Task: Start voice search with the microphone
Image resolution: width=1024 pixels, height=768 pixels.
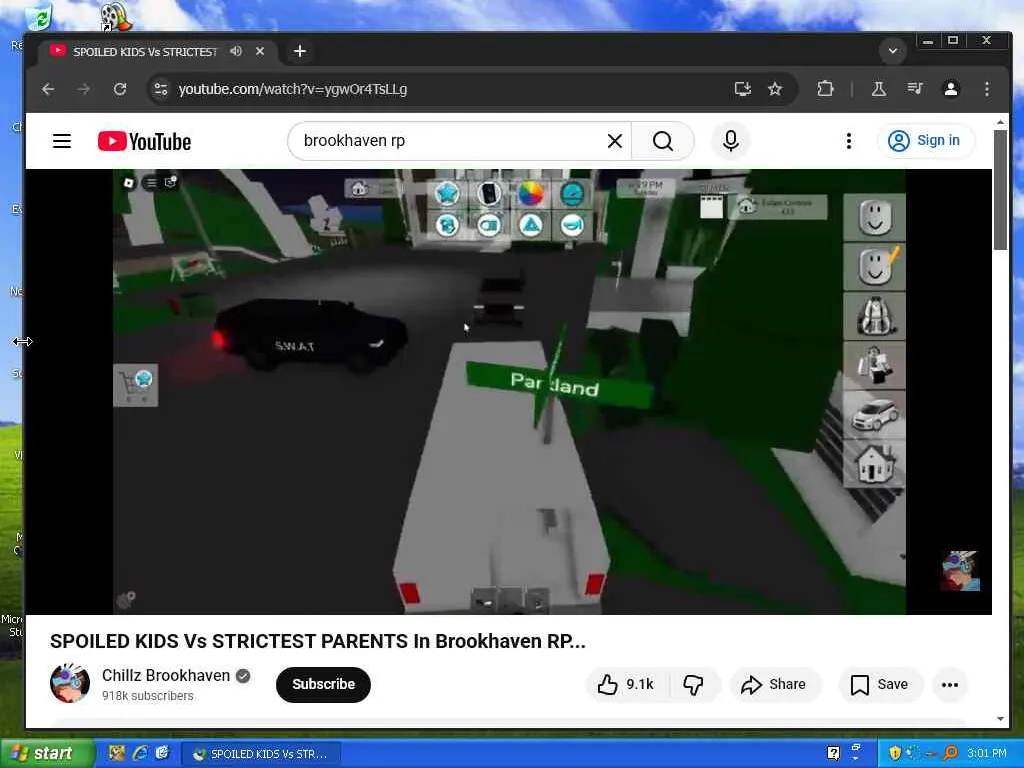Action: pyautogui.click(x=731, y=141)
